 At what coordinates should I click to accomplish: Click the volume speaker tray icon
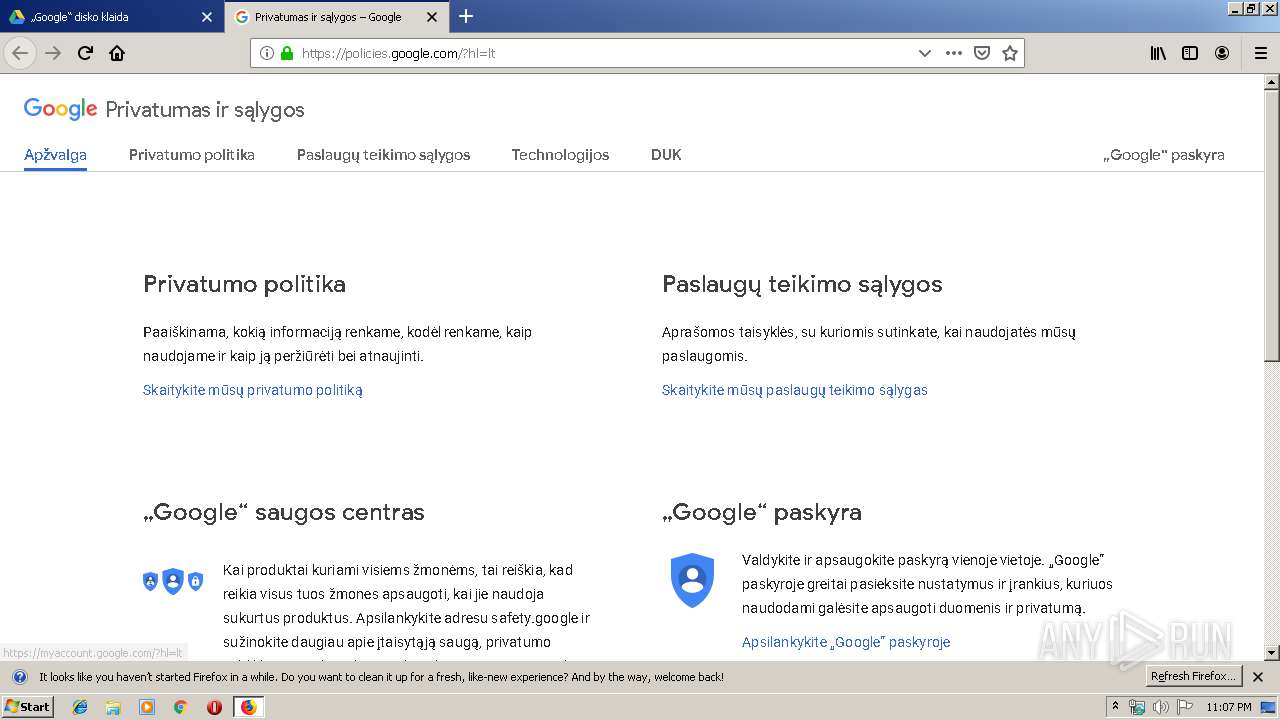coord(1160,707)
